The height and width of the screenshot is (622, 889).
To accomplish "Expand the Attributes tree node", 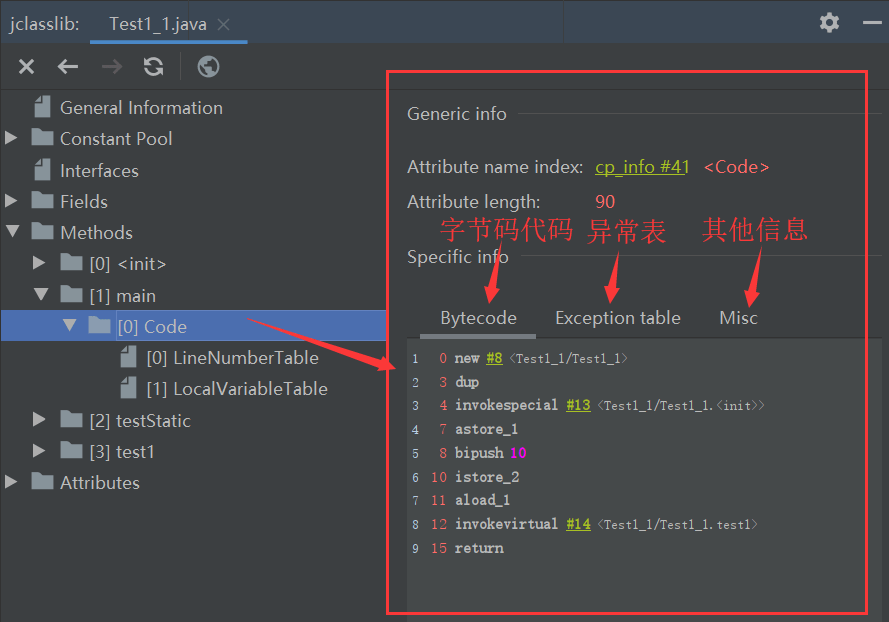I will (12, 482).
